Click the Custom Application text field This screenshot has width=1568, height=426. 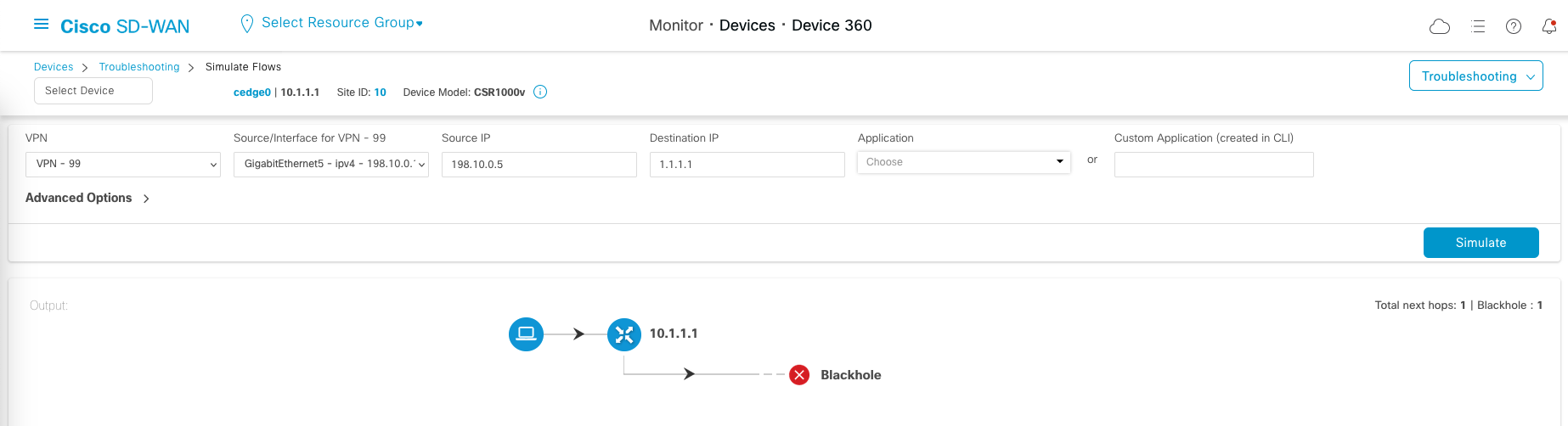click(1214, 165)
